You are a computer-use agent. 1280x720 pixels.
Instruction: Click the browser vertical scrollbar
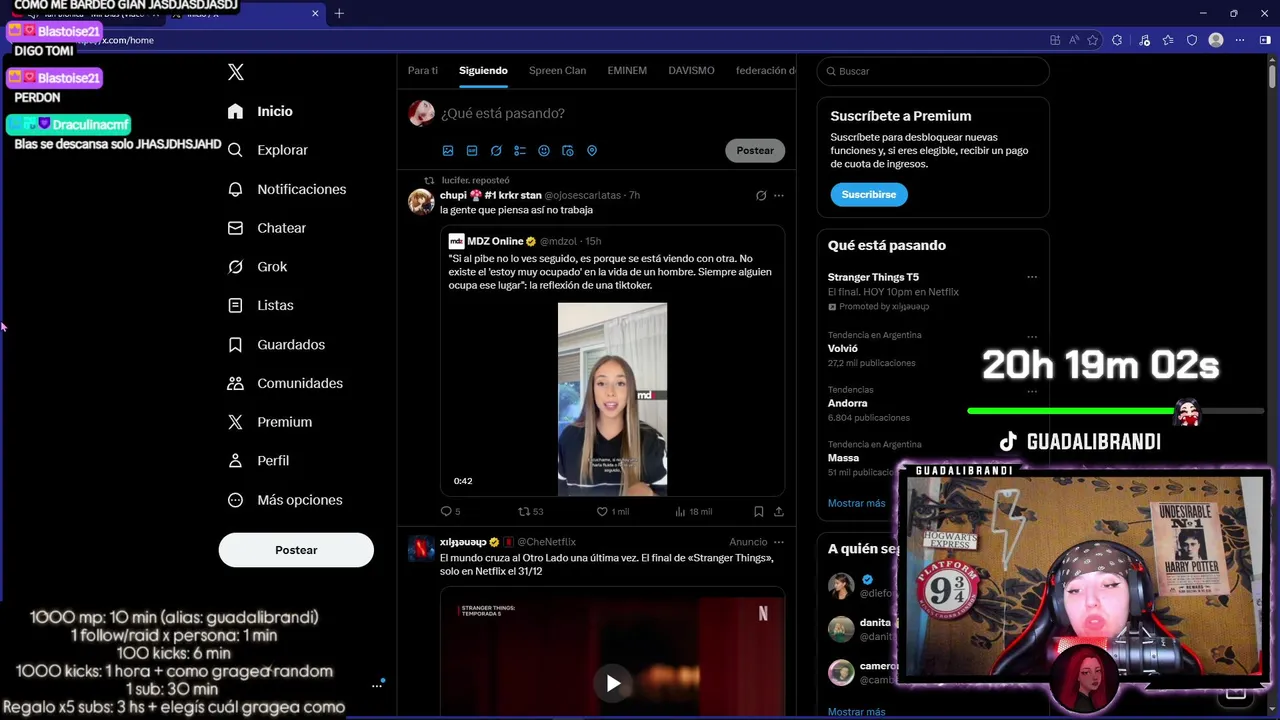[x=1272, y=76]
